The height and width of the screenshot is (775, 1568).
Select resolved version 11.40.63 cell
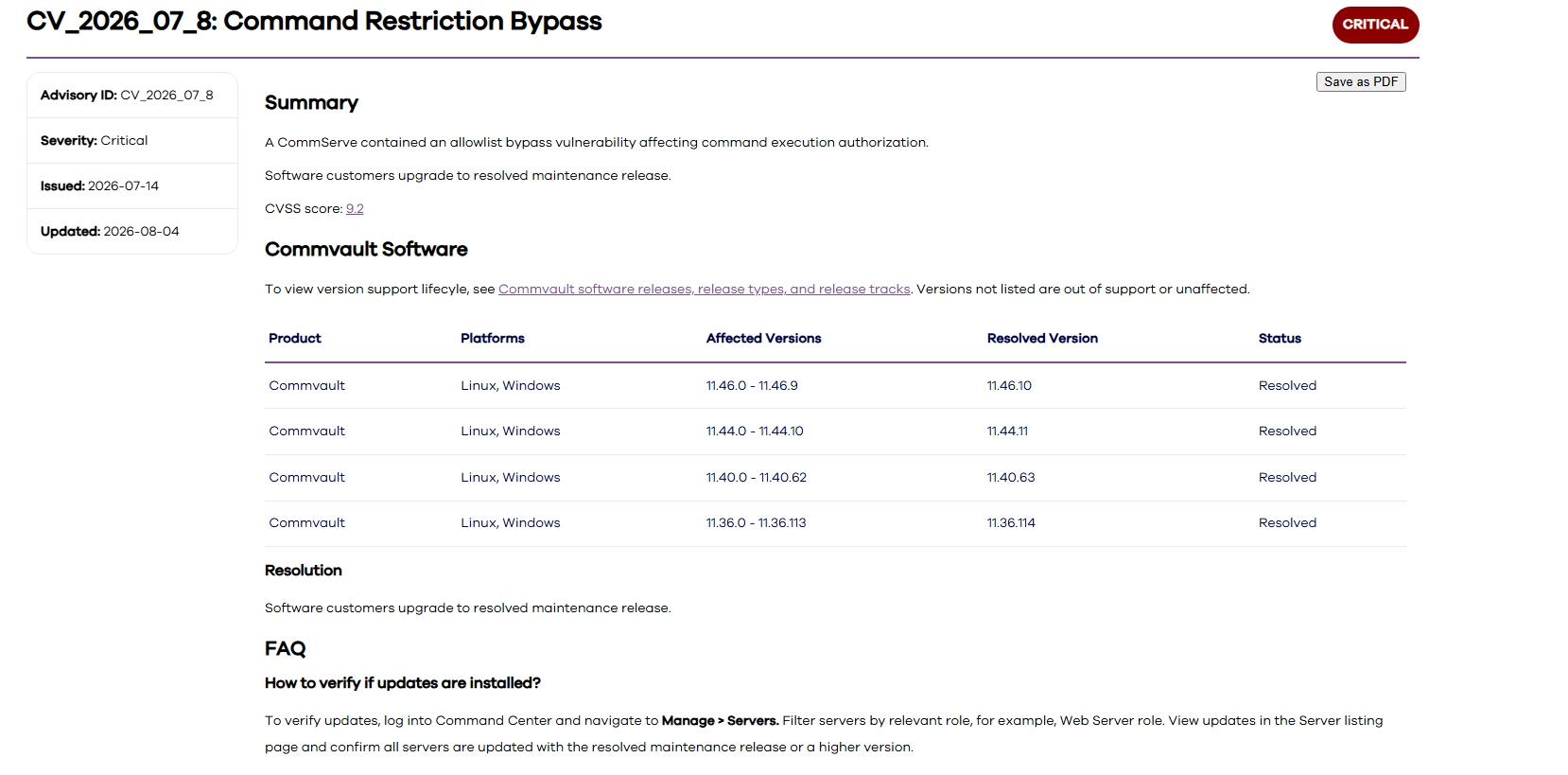point(1011,478)
